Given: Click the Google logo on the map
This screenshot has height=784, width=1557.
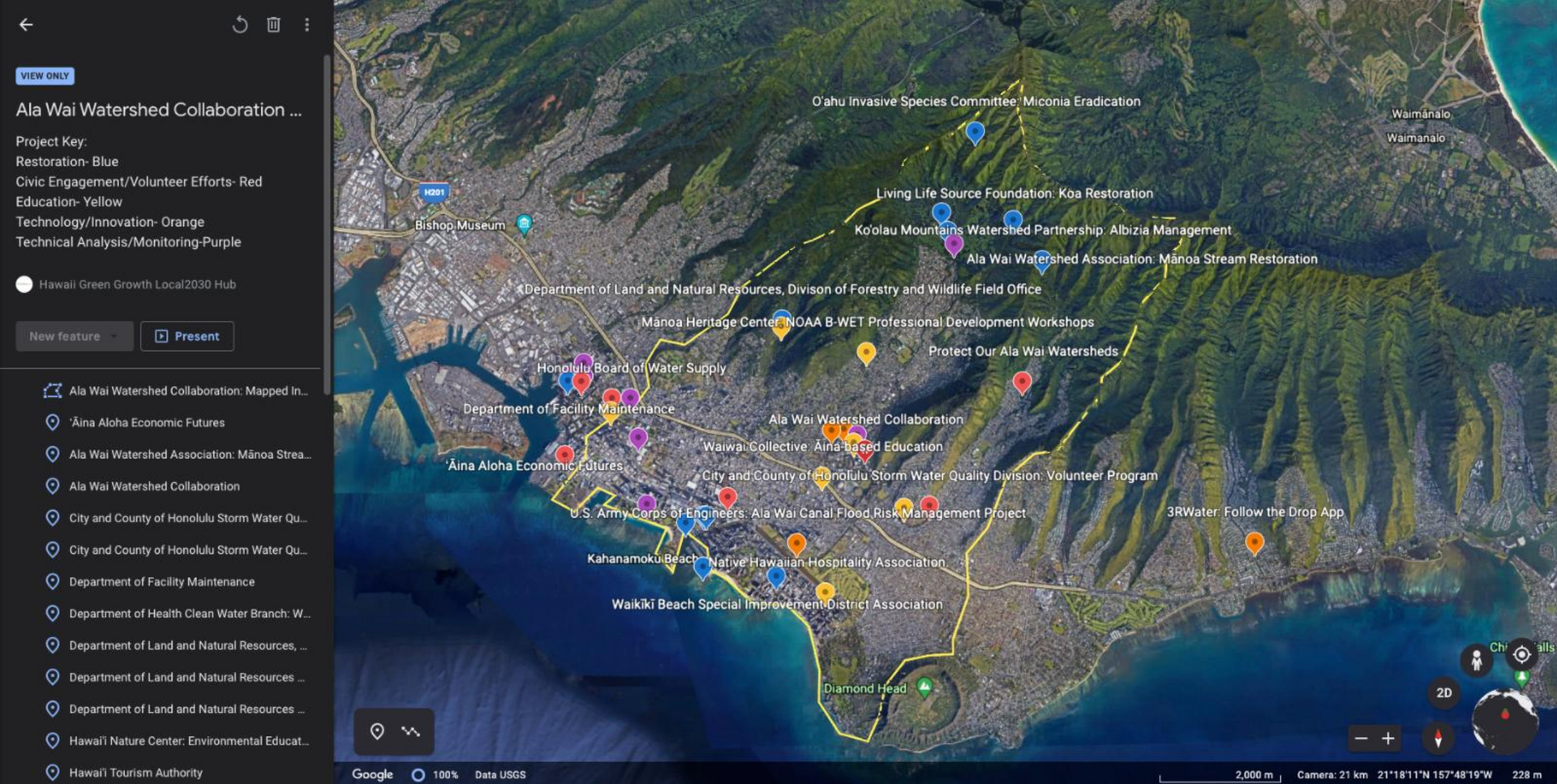Looking at the screenshot, I should click(x=372, y=774).
